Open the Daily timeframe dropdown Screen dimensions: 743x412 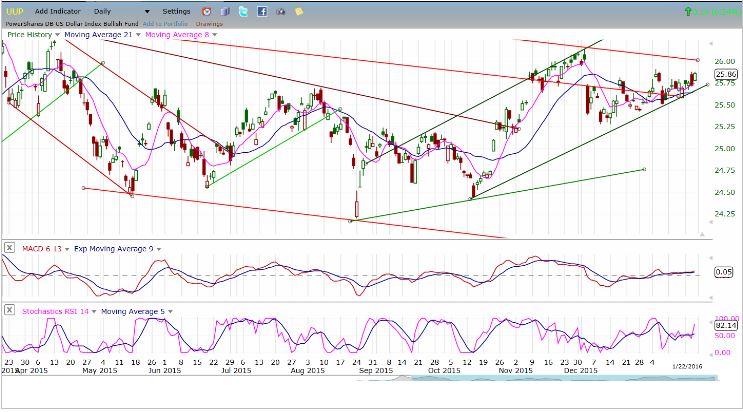coord(147,11)
